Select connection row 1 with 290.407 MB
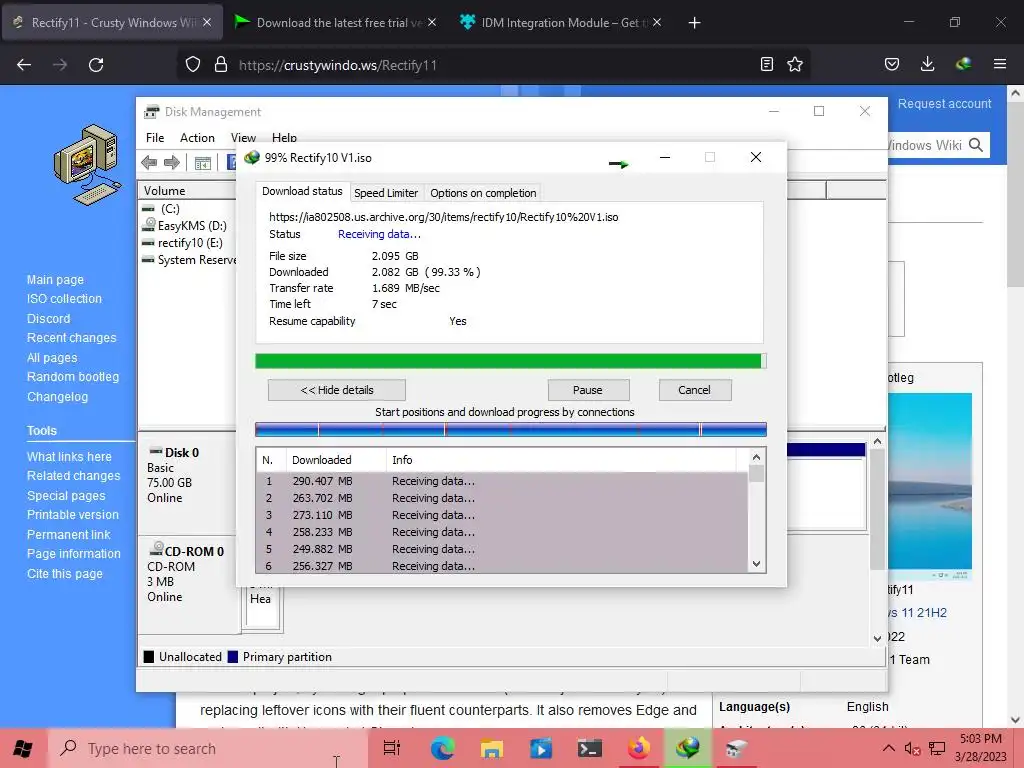The width and height of the screenshot is (1024, 768). click(502, 481)
